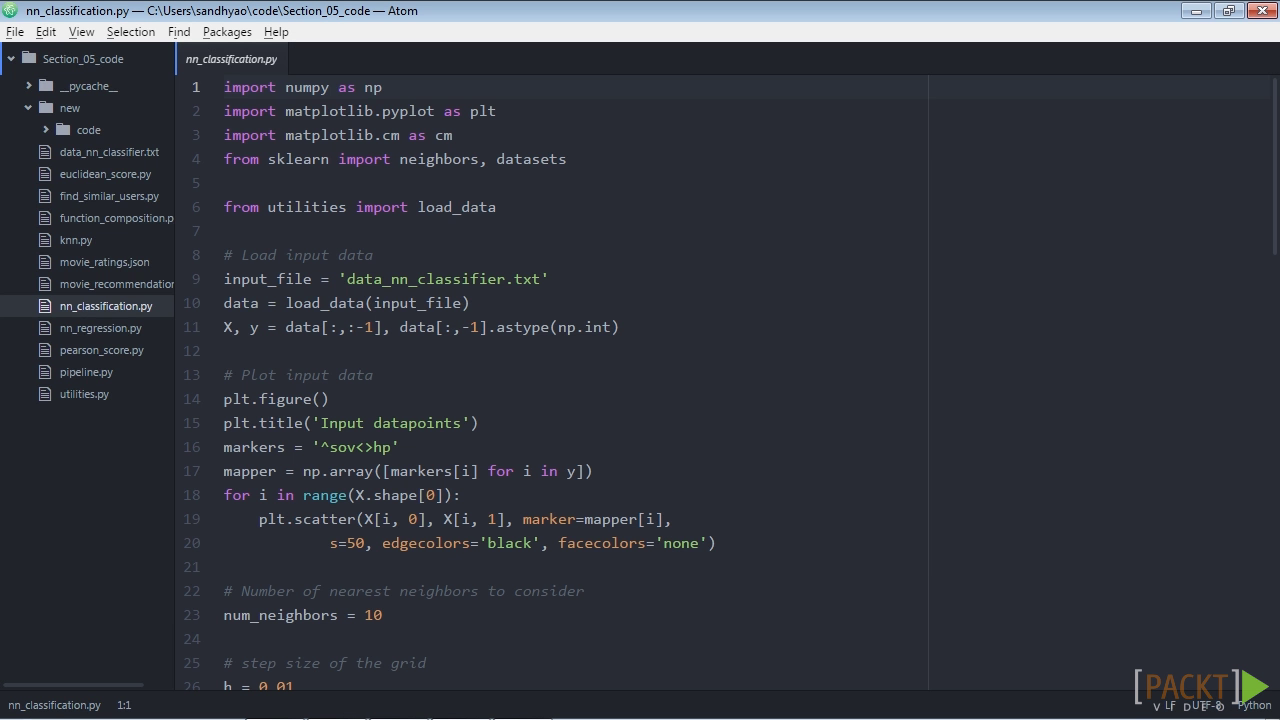Click the folder icon next to __pycache__
1280x720 pixels.
[x=46, y=86]
